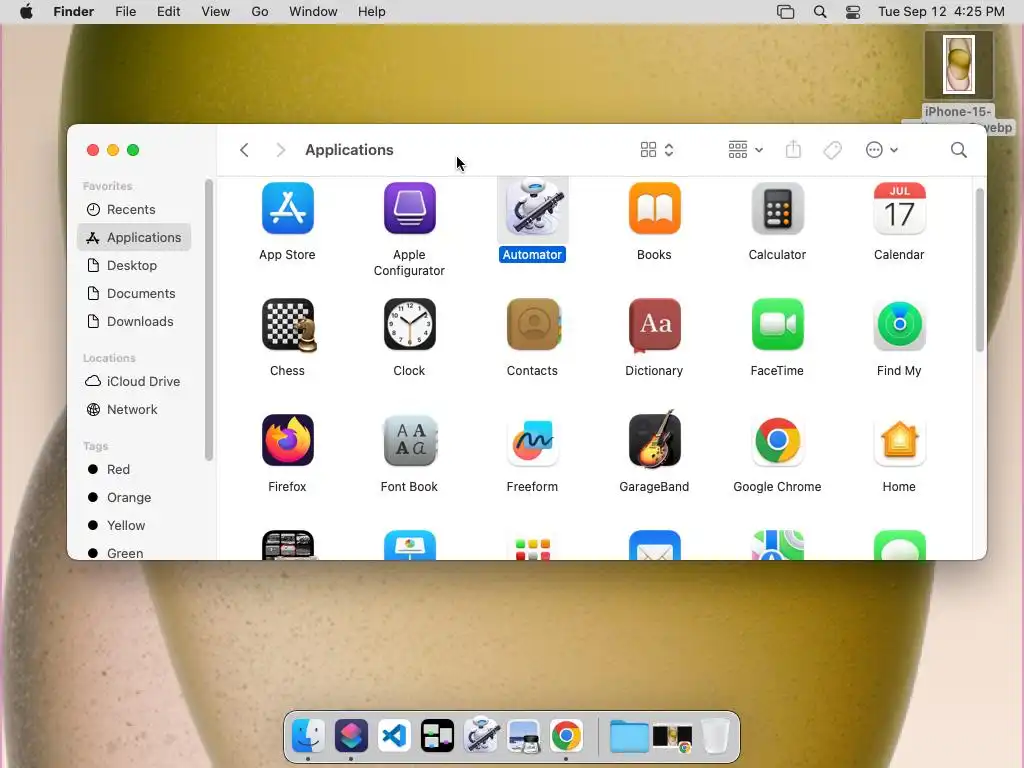
Task: Open Documents in the sidebar
Action: click(x=134, y=294)
